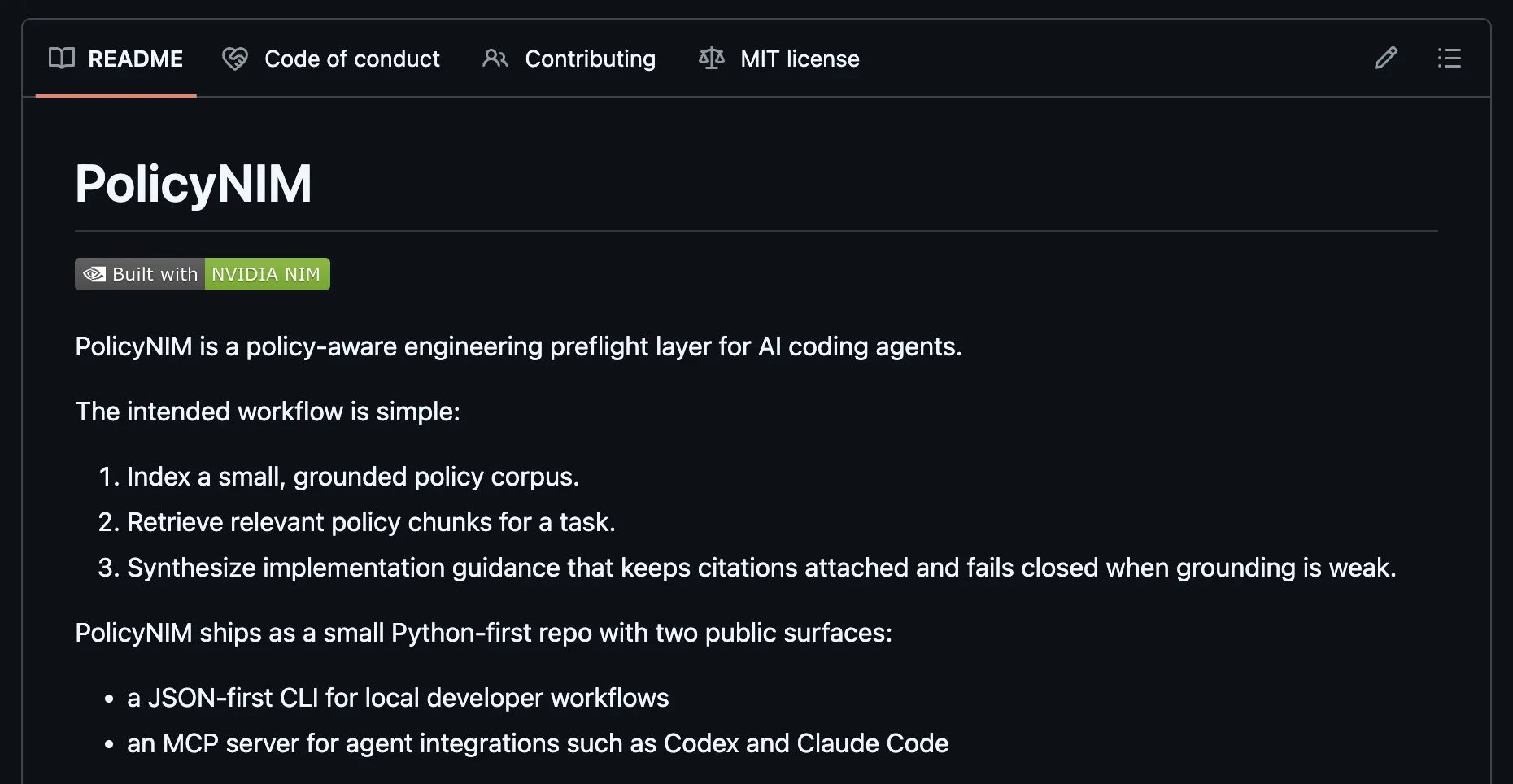Image resolution: width=1513 pixels, height=784 pixels.
Task: Click the balance scale icon for MIT license
Action: coord(712,59)
